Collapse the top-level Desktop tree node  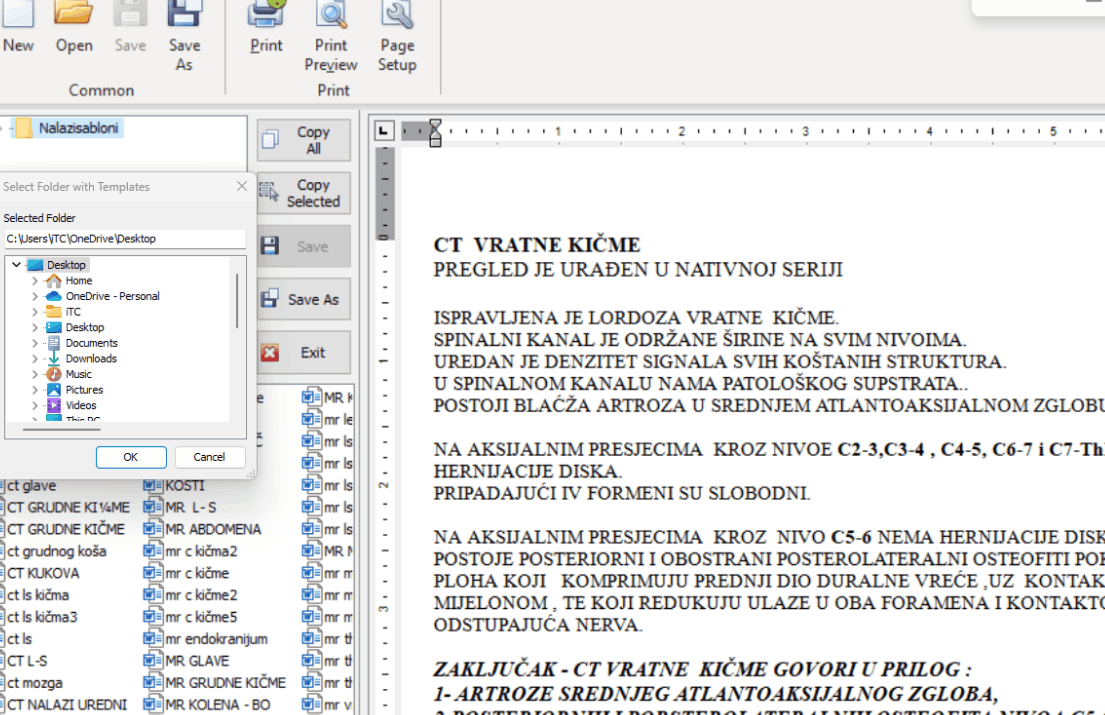click(x=16, y=265)
